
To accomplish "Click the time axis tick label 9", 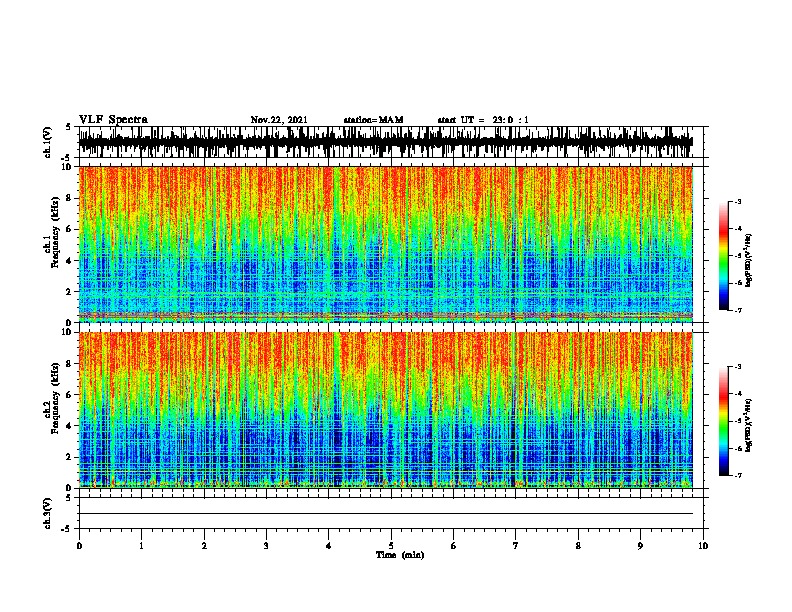I will tap(640, 546).
